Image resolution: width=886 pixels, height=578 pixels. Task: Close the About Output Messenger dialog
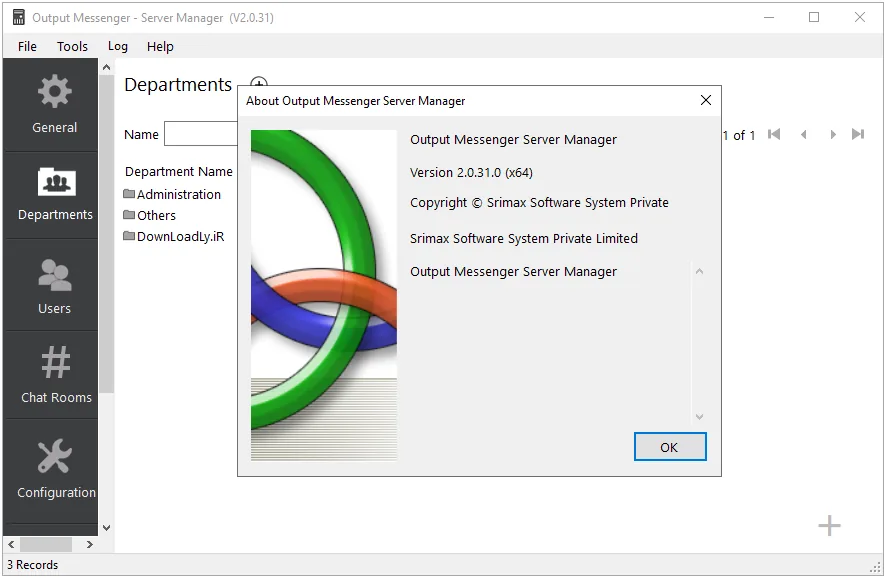coord(706,101)
